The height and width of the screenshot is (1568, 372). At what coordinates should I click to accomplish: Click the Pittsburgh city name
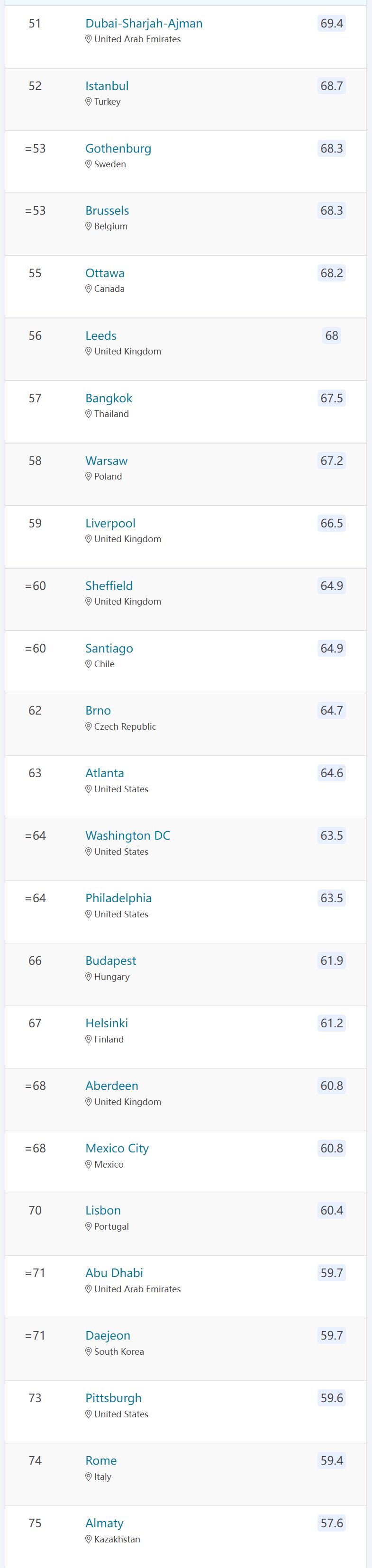click(113, 1398)
